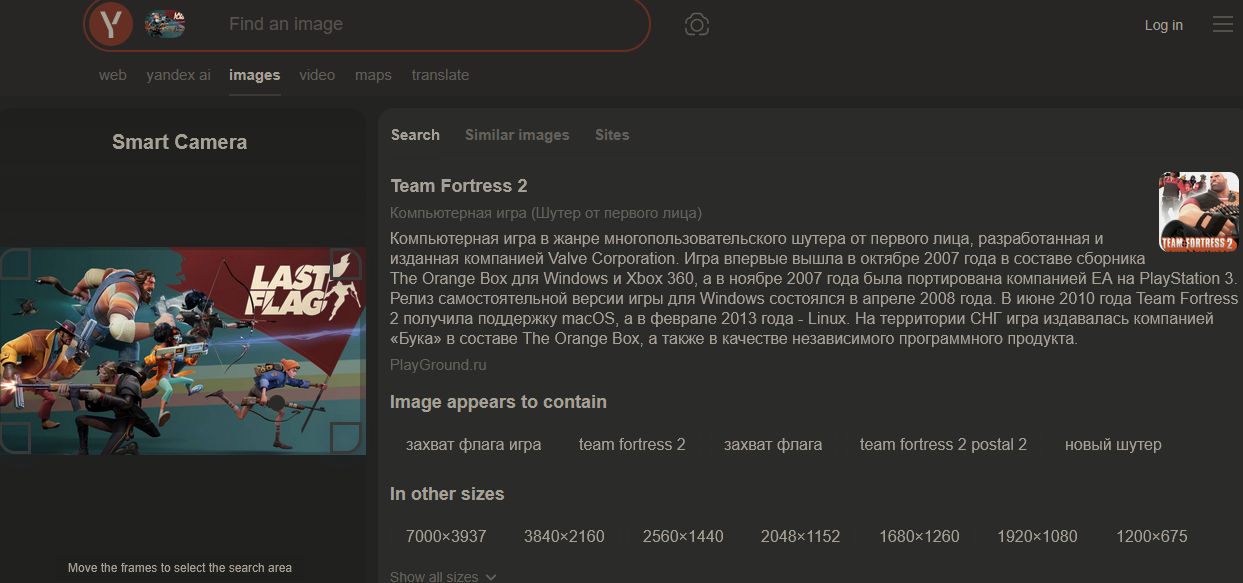Click the uploaded image thumbnail in search bar

tap(165, 25)
